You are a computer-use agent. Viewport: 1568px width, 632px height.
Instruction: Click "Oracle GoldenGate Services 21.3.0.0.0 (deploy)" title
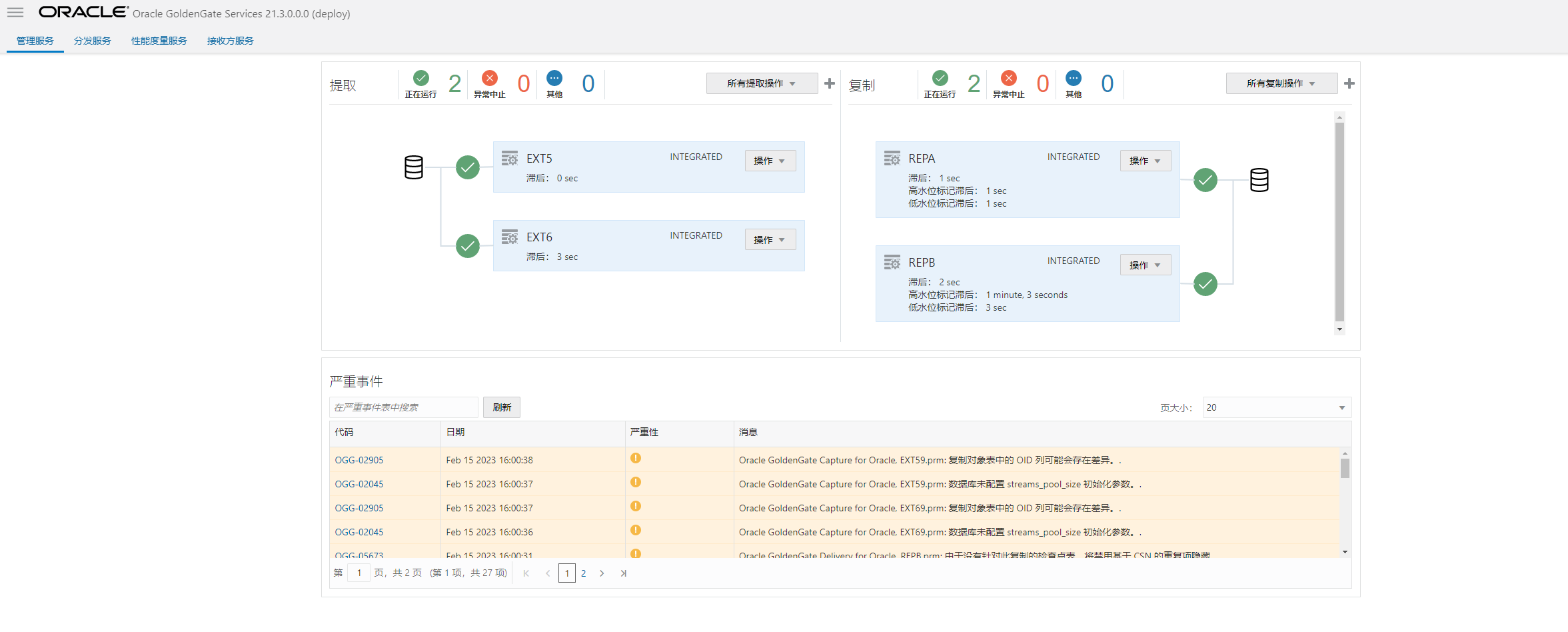click(241, 13)
